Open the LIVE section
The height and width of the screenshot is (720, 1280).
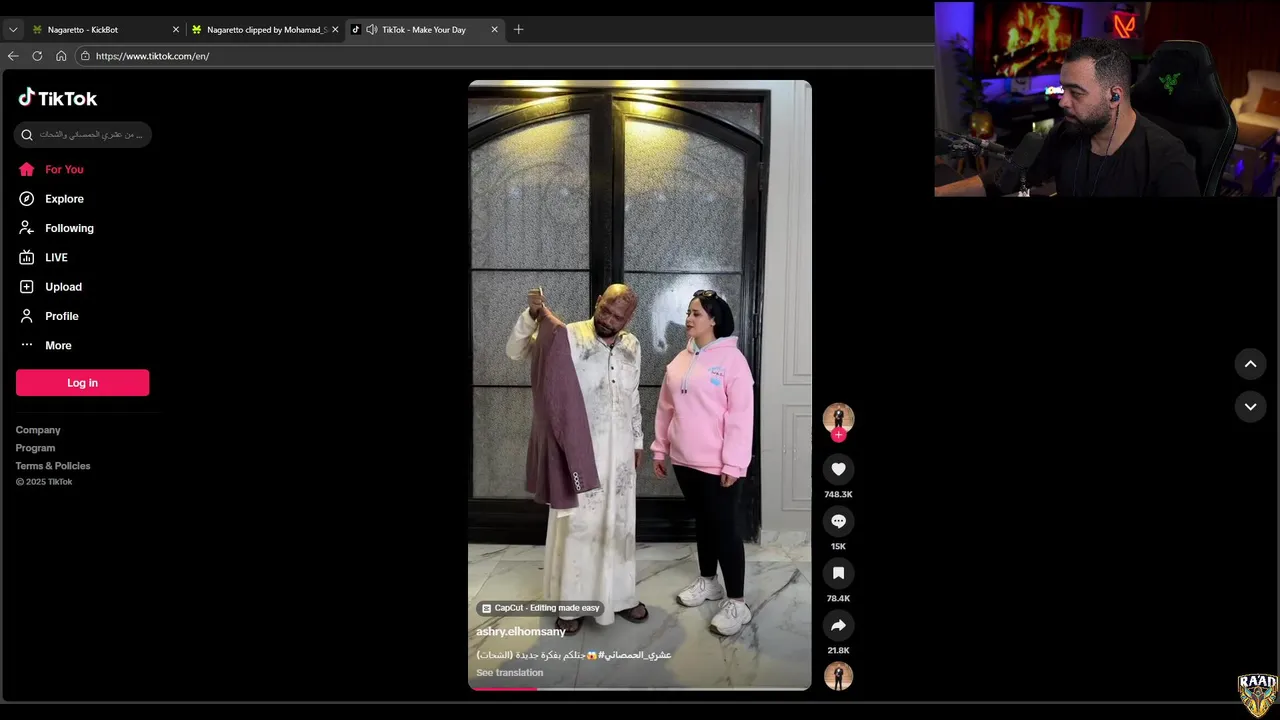coord(43,258)
